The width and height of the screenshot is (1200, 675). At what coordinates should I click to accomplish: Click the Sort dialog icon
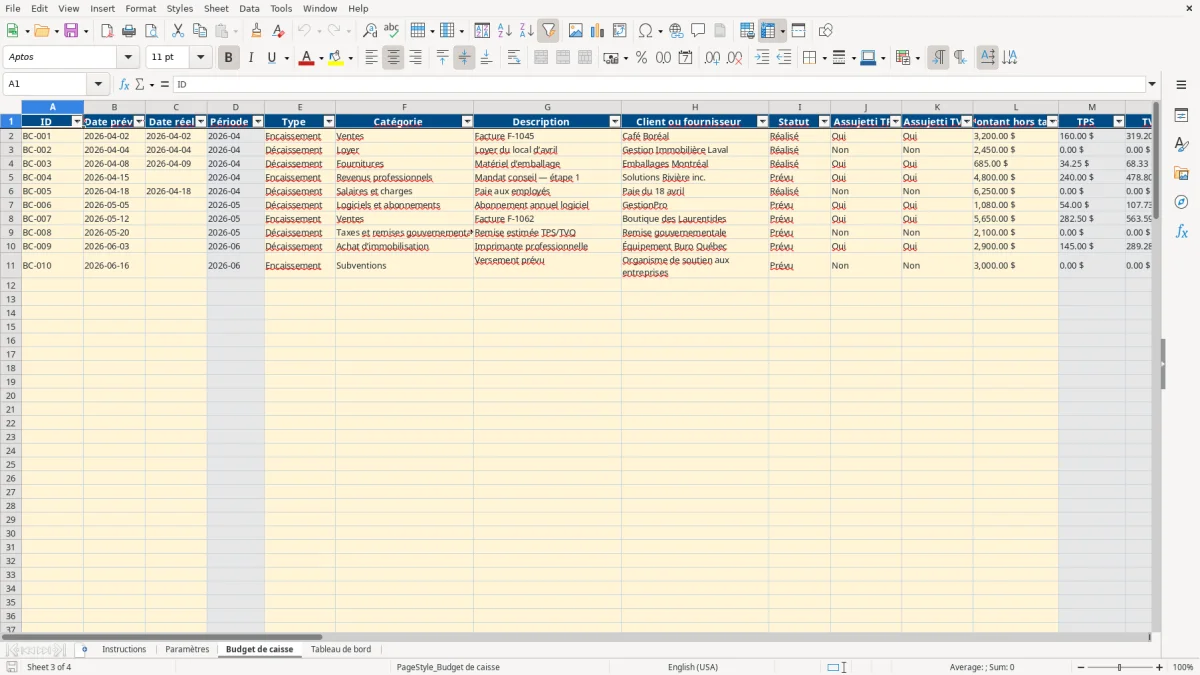482,31
